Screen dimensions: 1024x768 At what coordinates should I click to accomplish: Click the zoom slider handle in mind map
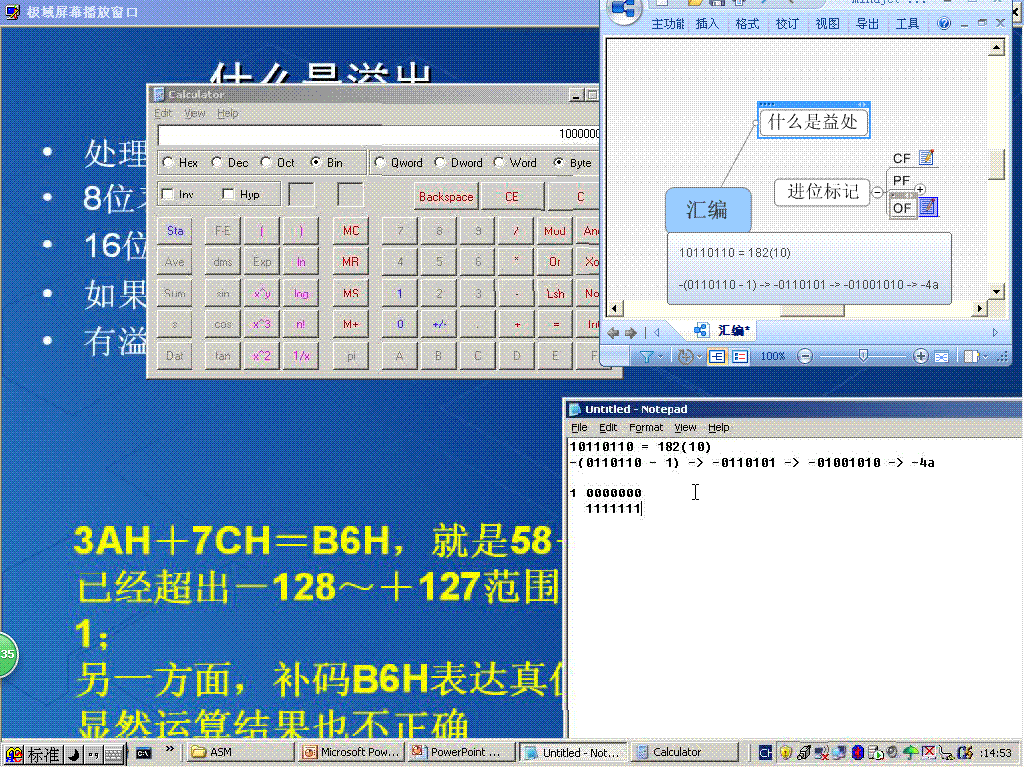863,355
